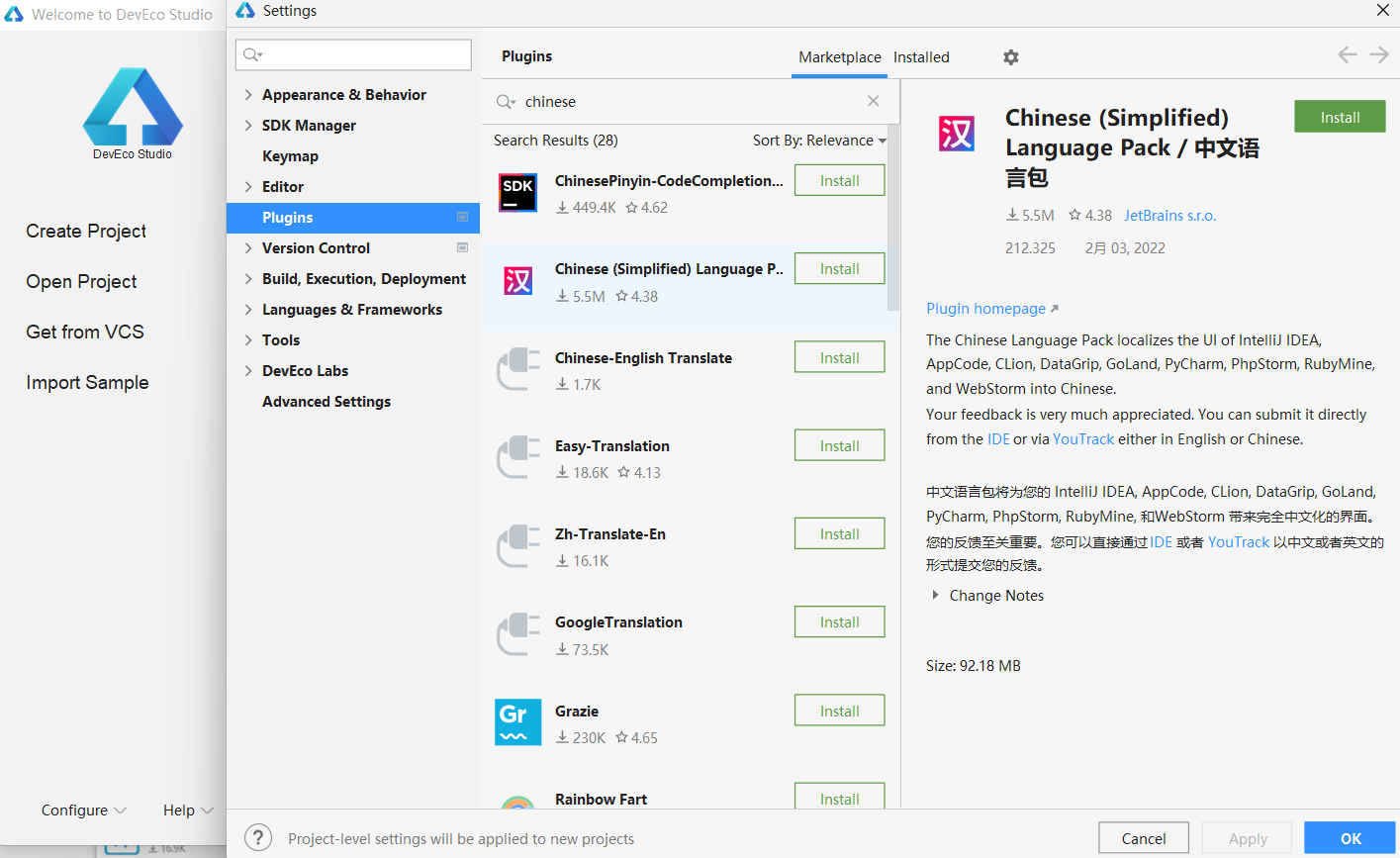Image resolution: width=1400 pixels, height=858 pixels.
Task: Expand the Editor settings node
Action: (248, 187)
